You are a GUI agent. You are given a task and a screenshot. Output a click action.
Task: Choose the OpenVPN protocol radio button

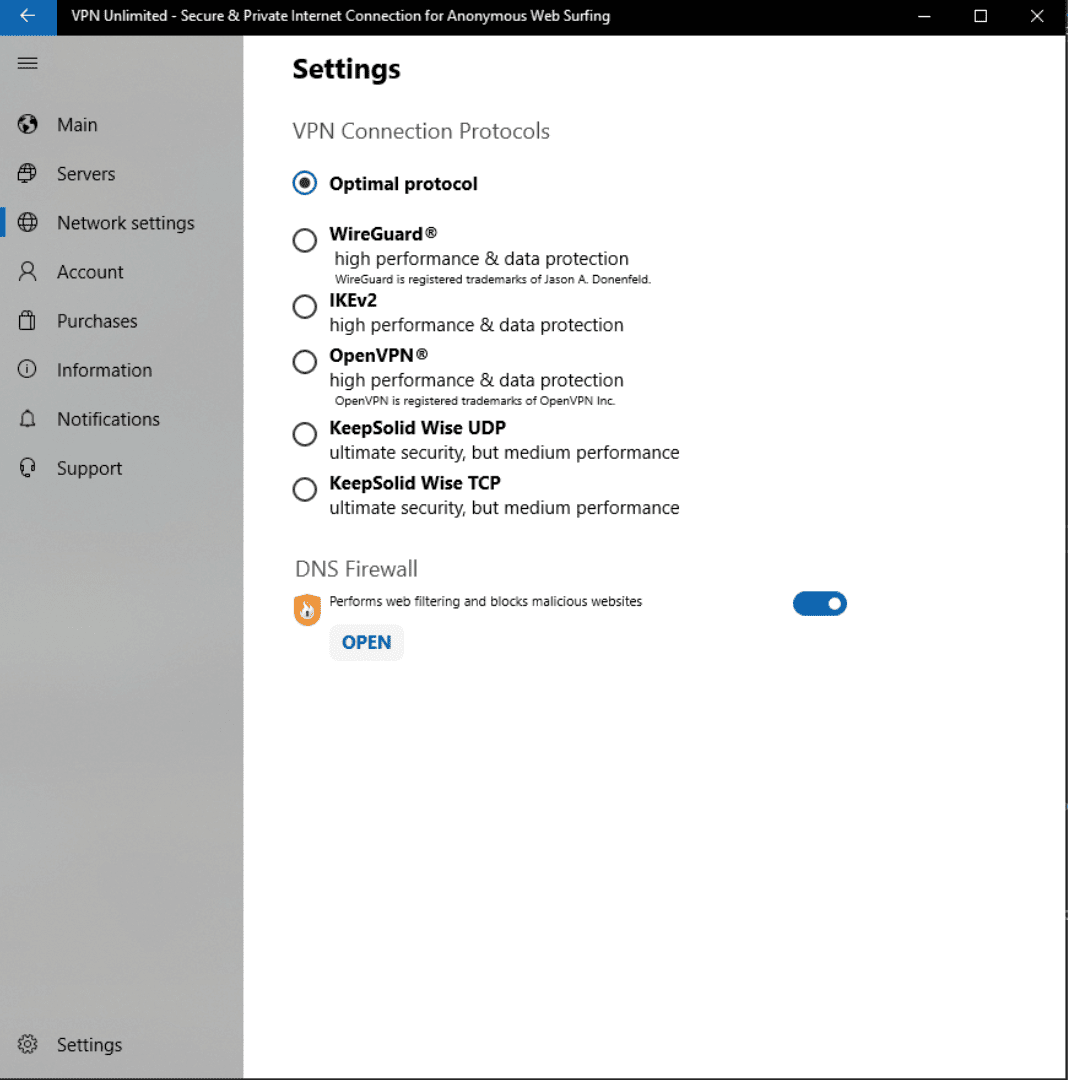(305, 362)
